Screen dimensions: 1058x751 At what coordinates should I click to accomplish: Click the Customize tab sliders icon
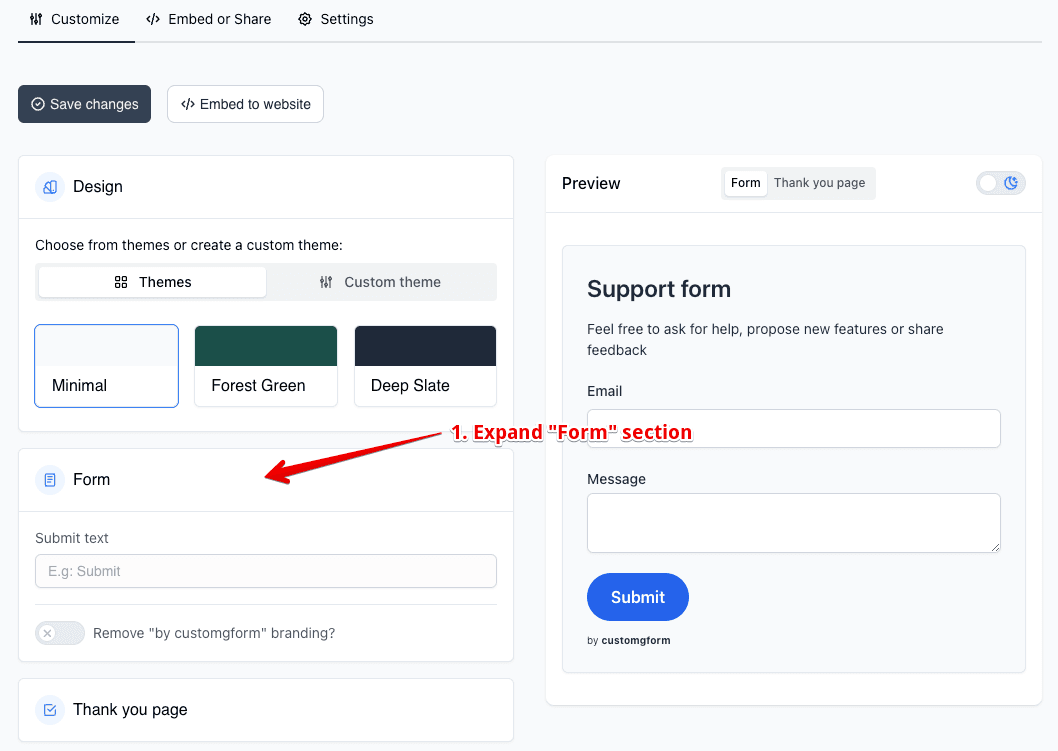click(36, 19)
